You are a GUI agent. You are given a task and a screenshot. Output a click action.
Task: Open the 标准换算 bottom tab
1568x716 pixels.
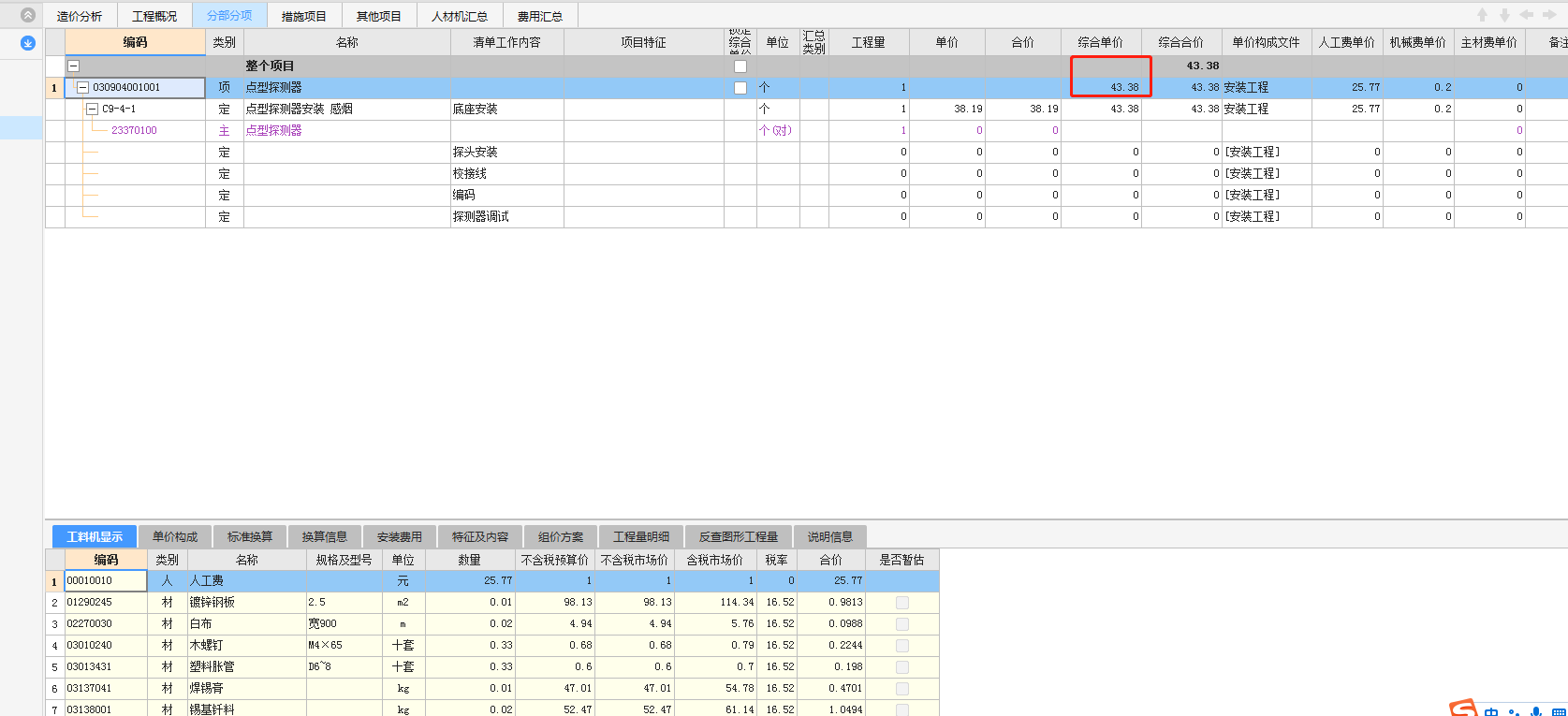click(250, 536)
